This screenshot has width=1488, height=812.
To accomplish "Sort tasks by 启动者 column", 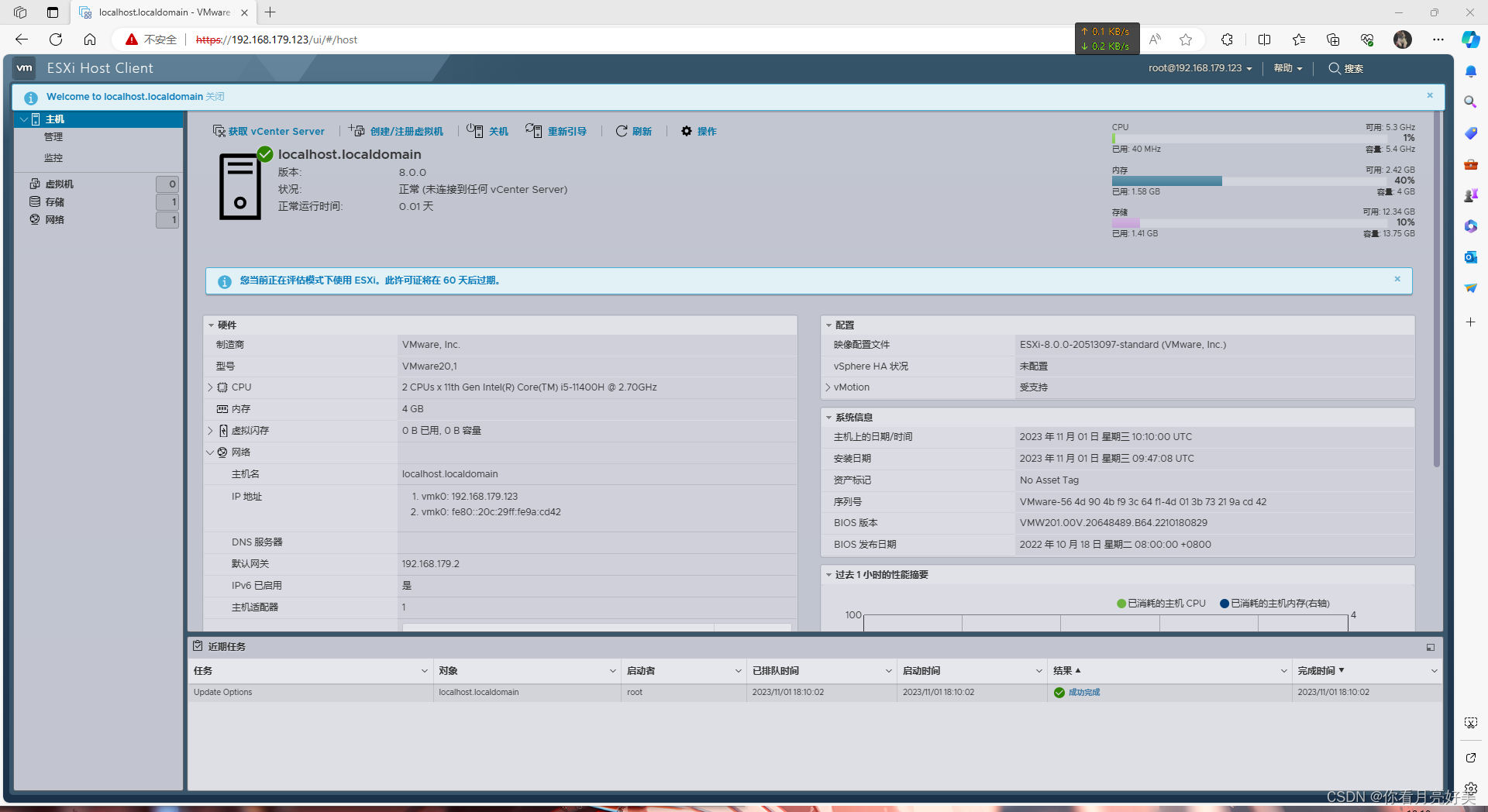I will (x=641, y=671).
